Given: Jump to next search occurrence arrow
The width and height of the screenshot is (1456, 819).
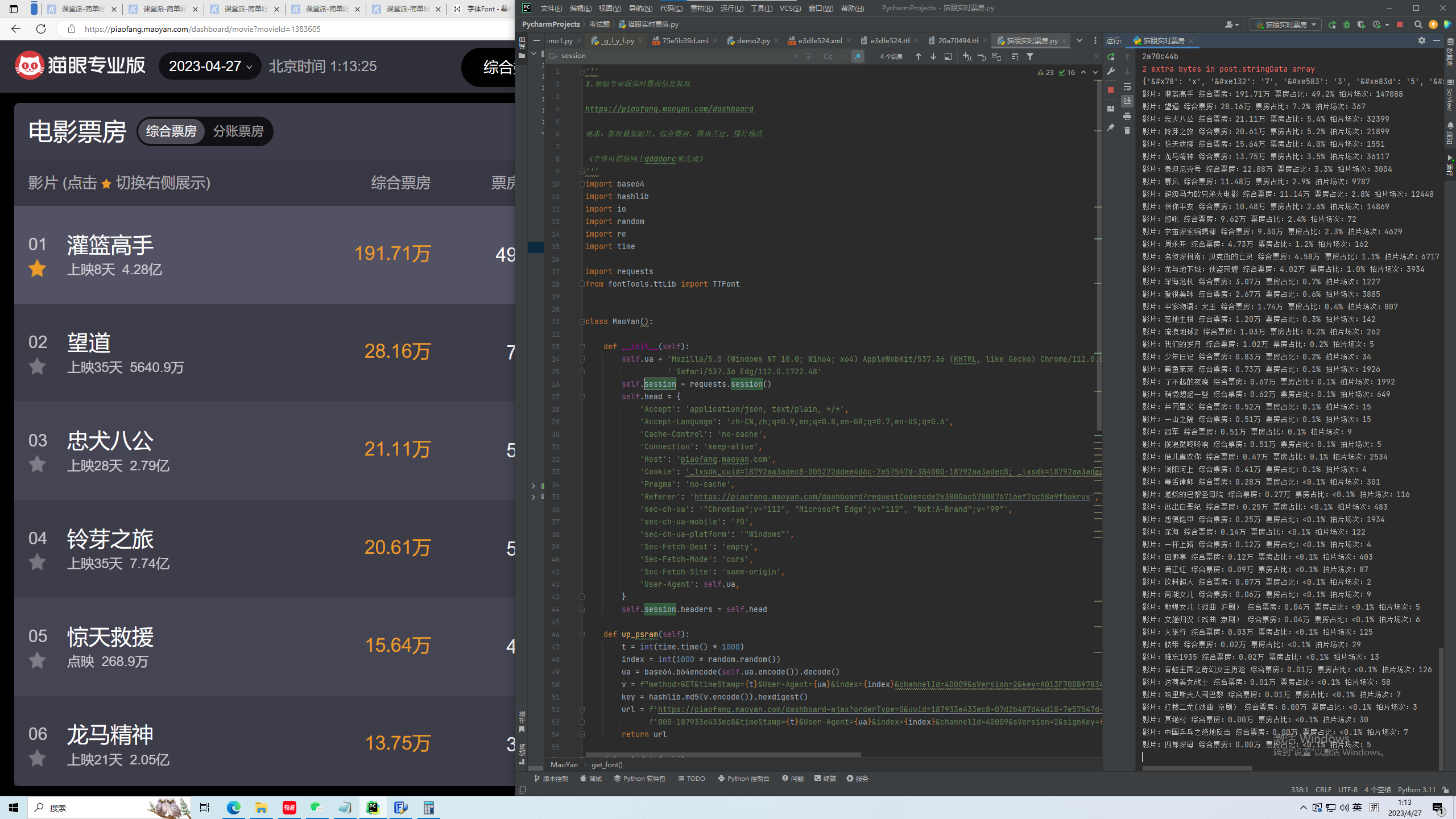Looking at the screenshot, I should click(933, 56).
